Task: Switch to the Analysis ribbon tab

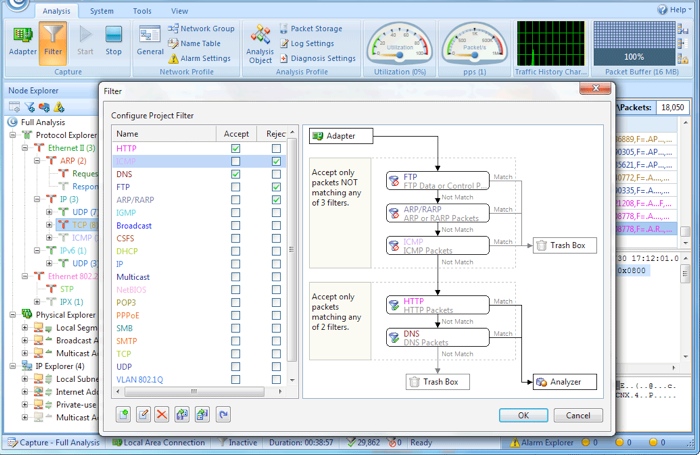Action: point(56,11)
